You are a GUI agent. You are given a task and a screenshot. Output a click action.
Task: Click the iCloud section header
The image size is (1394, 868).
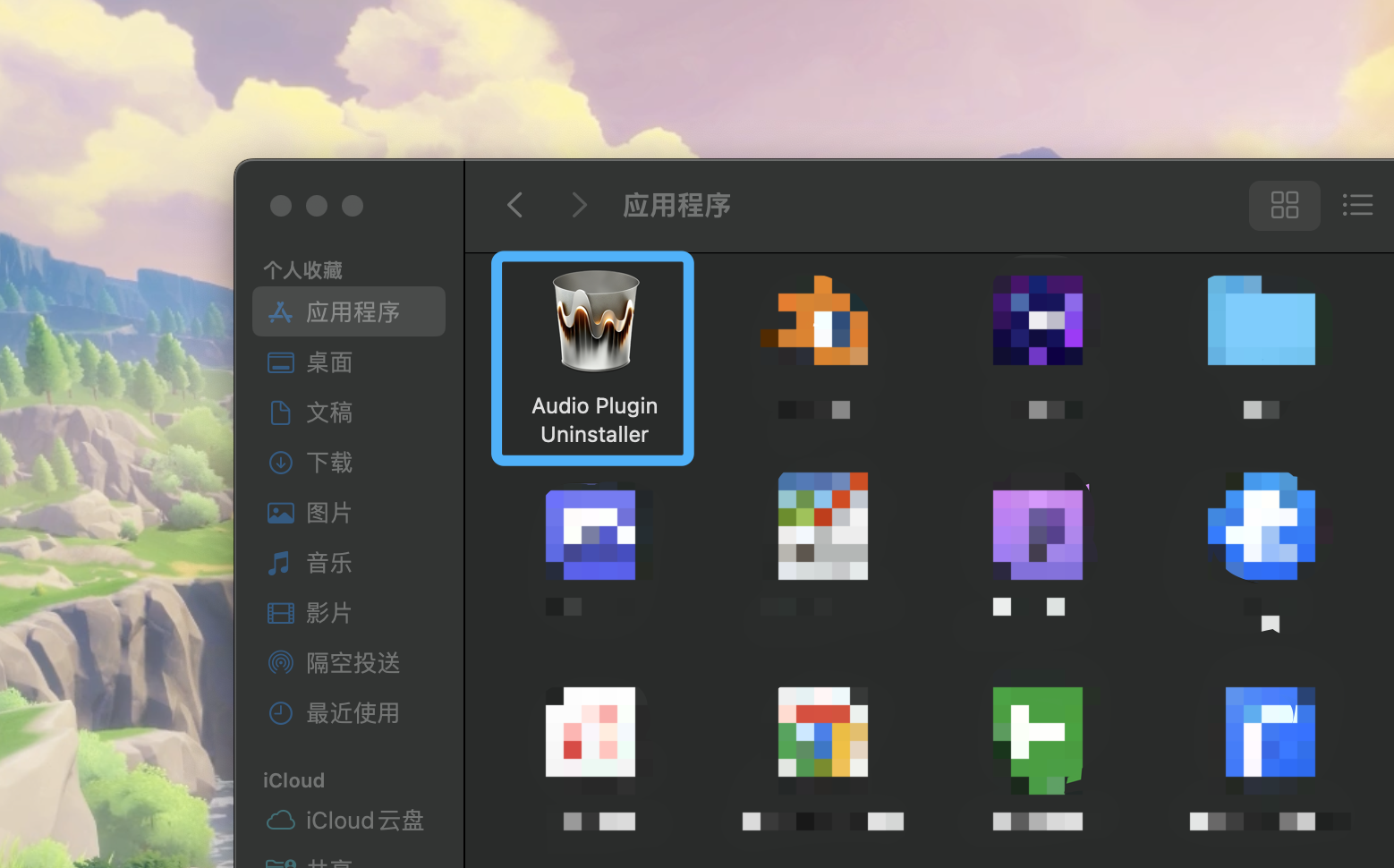pyautogui.click(x=293, y=780)
